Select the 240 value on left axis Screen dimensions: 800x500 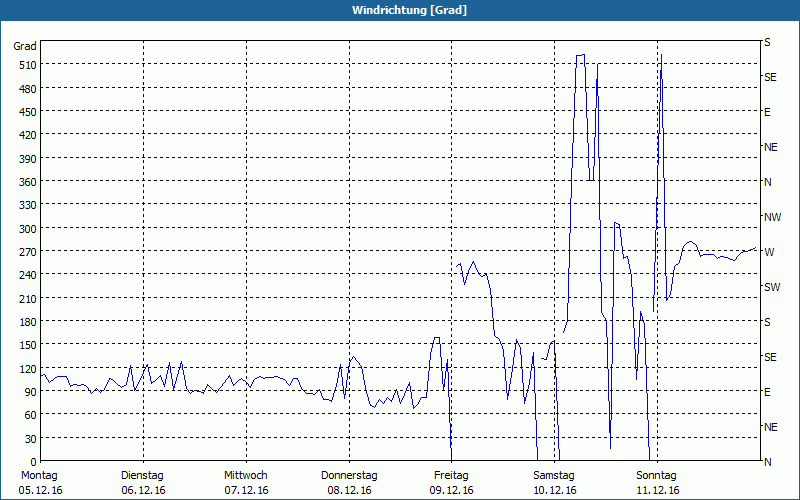click(x=28, y=275)
